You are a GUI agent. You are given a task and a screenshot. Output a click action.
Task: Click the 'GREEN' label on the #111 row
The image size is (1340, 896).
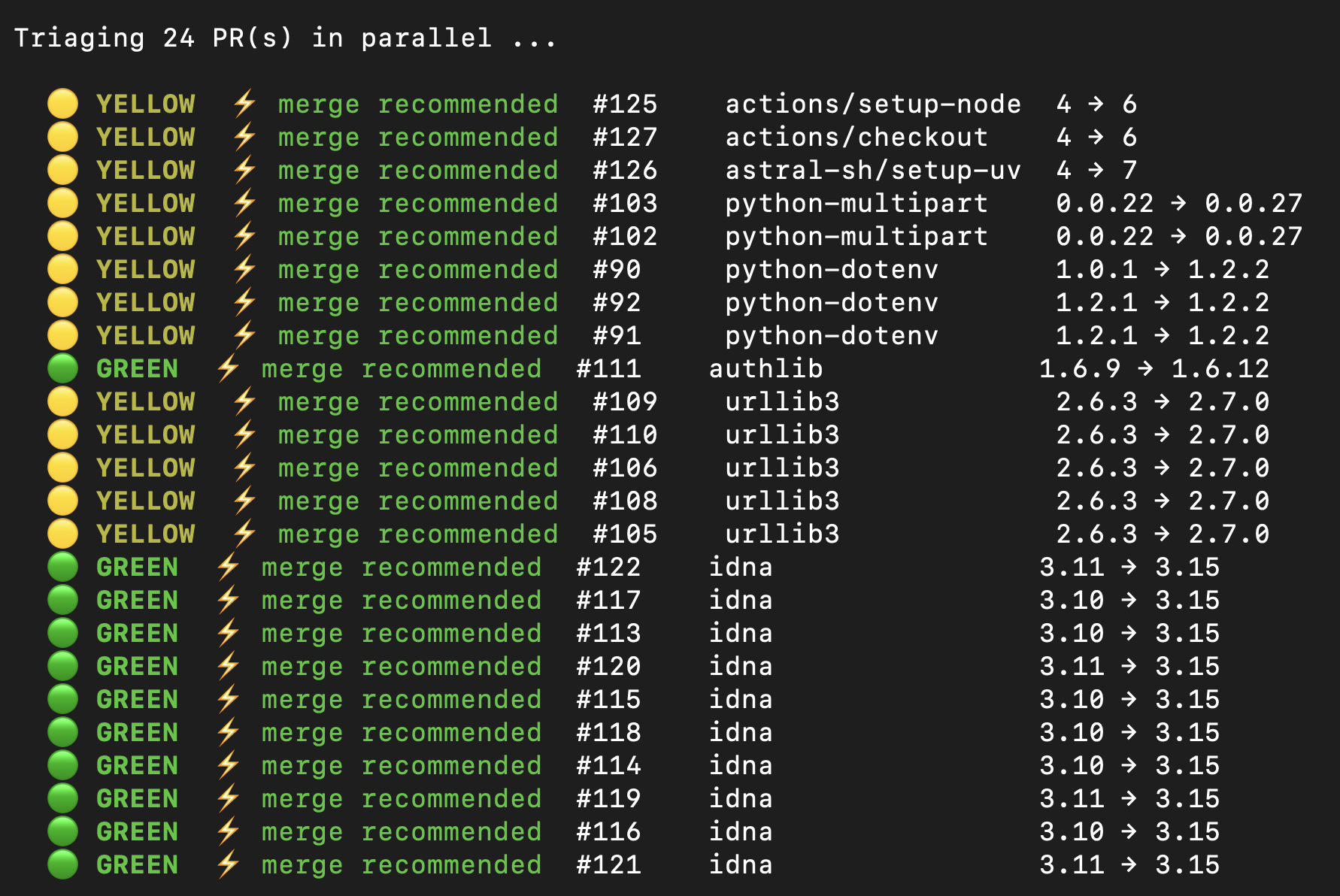pyautogui.click(x=137, y=368)
